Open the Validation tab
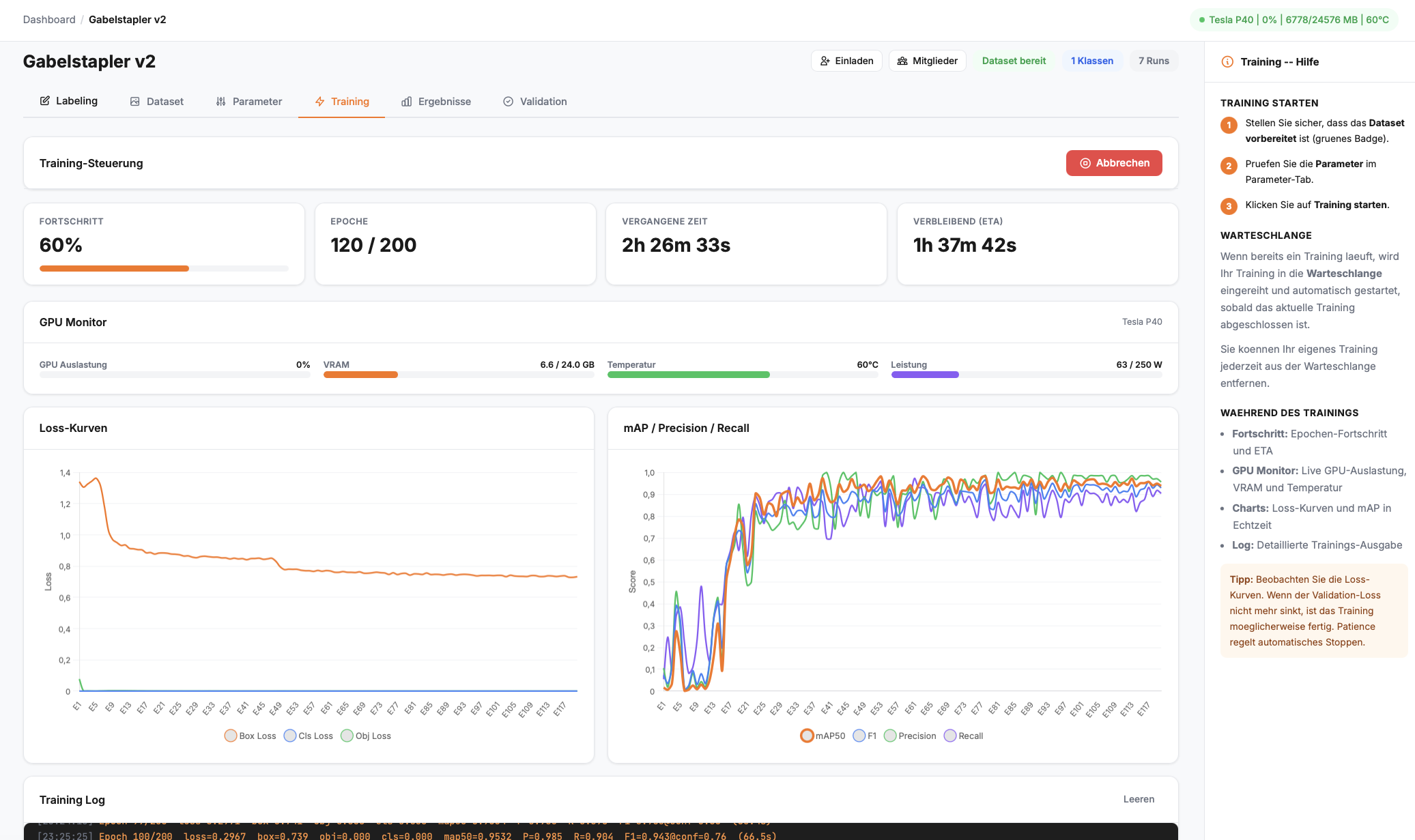1415x840 pixels. (x=534, y=101)
